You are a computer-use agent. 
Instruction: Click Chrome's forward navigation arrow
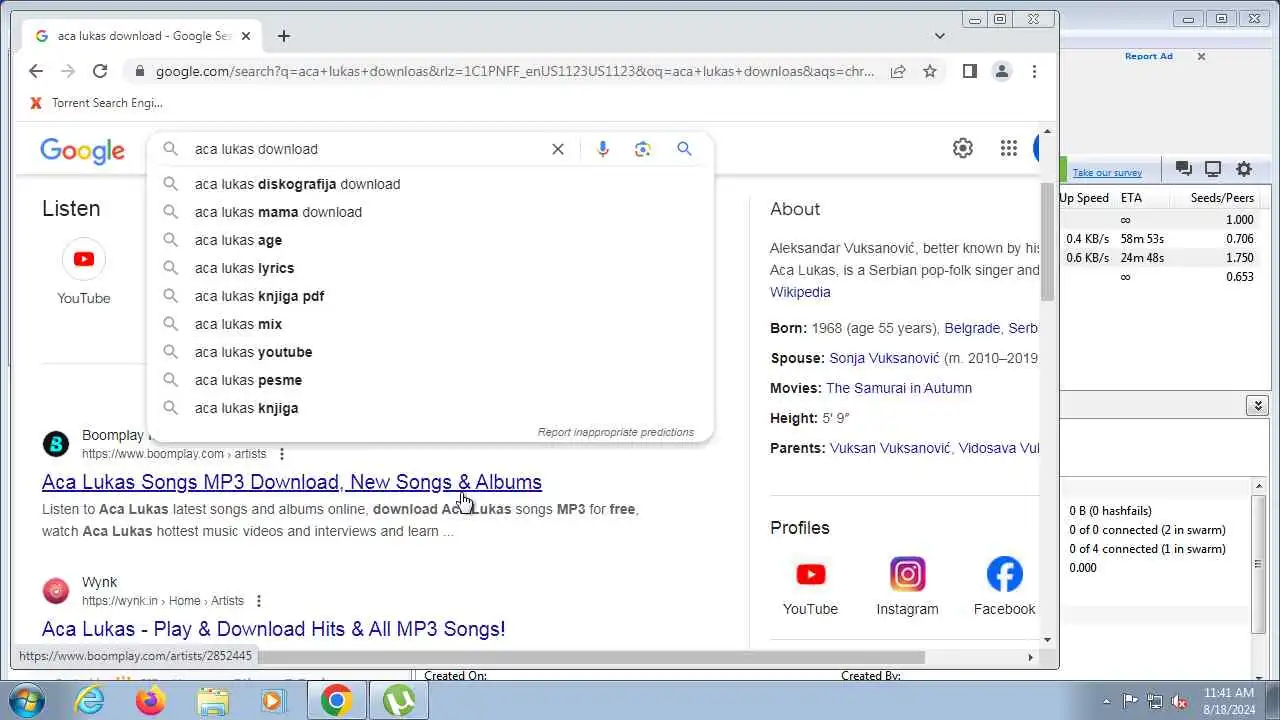tap(68, 71)
